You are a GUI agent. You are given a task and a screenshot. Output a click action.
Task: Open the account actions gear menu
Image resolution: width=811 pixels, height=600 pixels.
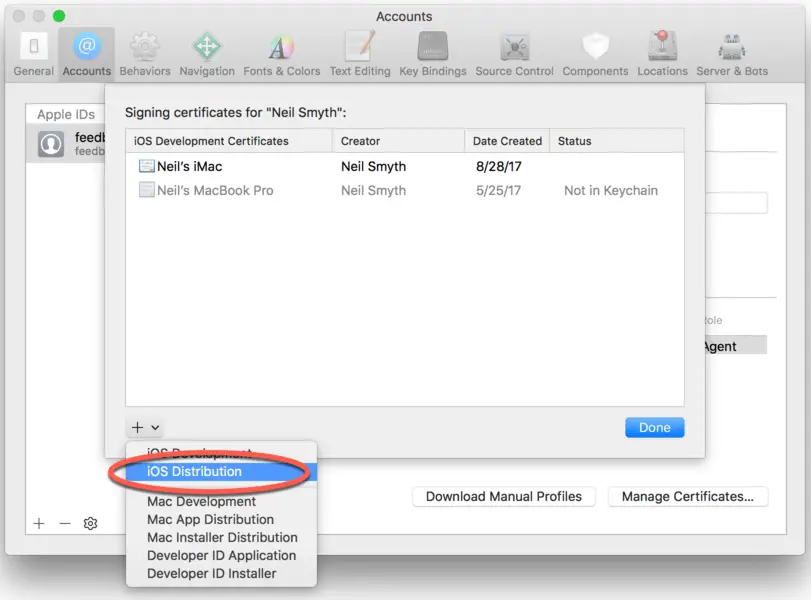click(x=90, y=523)
